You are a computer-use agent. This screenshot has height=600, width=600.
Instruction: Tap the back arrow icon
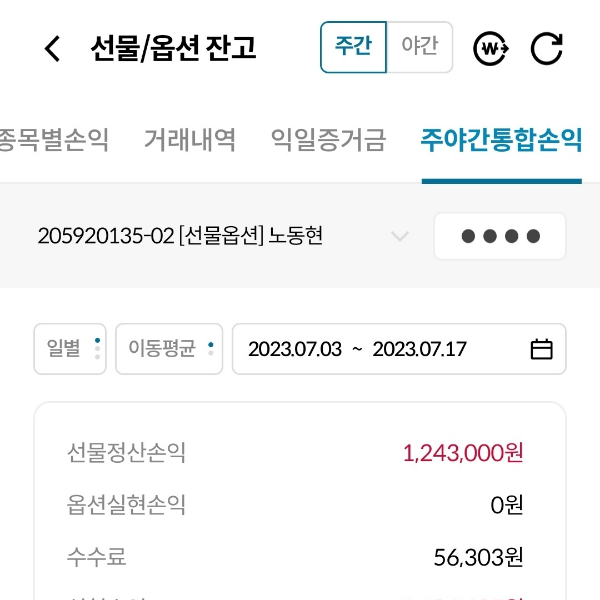pos(53,48)
